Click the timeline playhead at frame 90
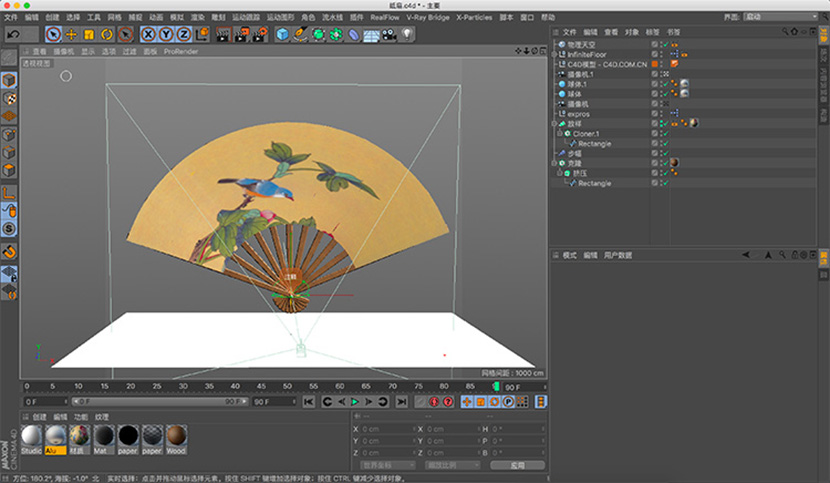The height and width of the screenshot is (483, 830). tap(496, 387)
